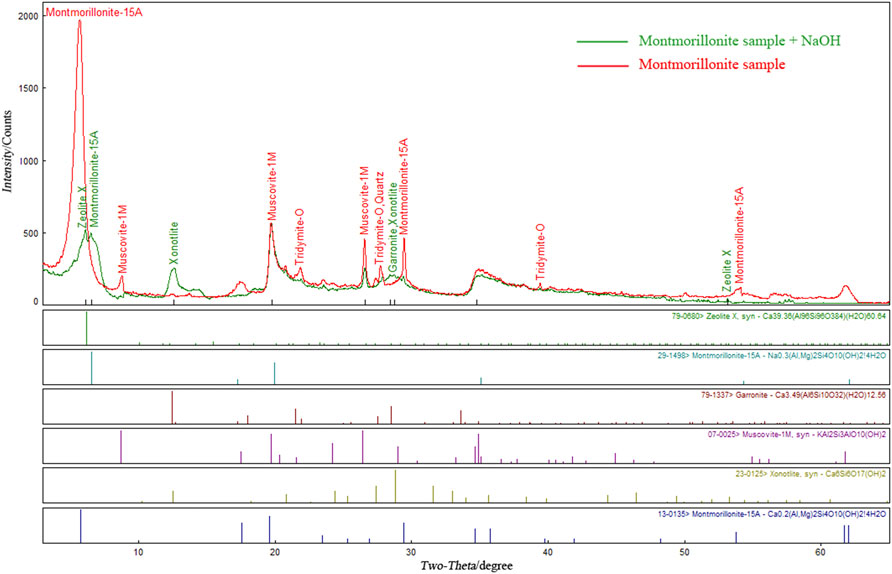The height and width of the screenshot is (574, 892).
Task: Click the green 'Zeolite X' label near 53 degrees
Action: pyautogui.click(x=727, y=271)
